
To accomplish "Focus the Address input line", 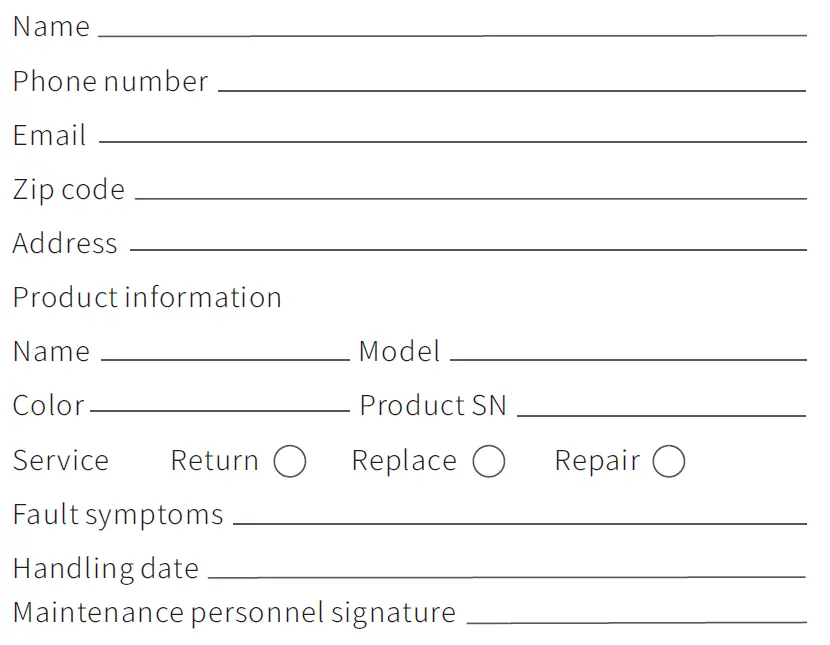I will coord(468,242).
